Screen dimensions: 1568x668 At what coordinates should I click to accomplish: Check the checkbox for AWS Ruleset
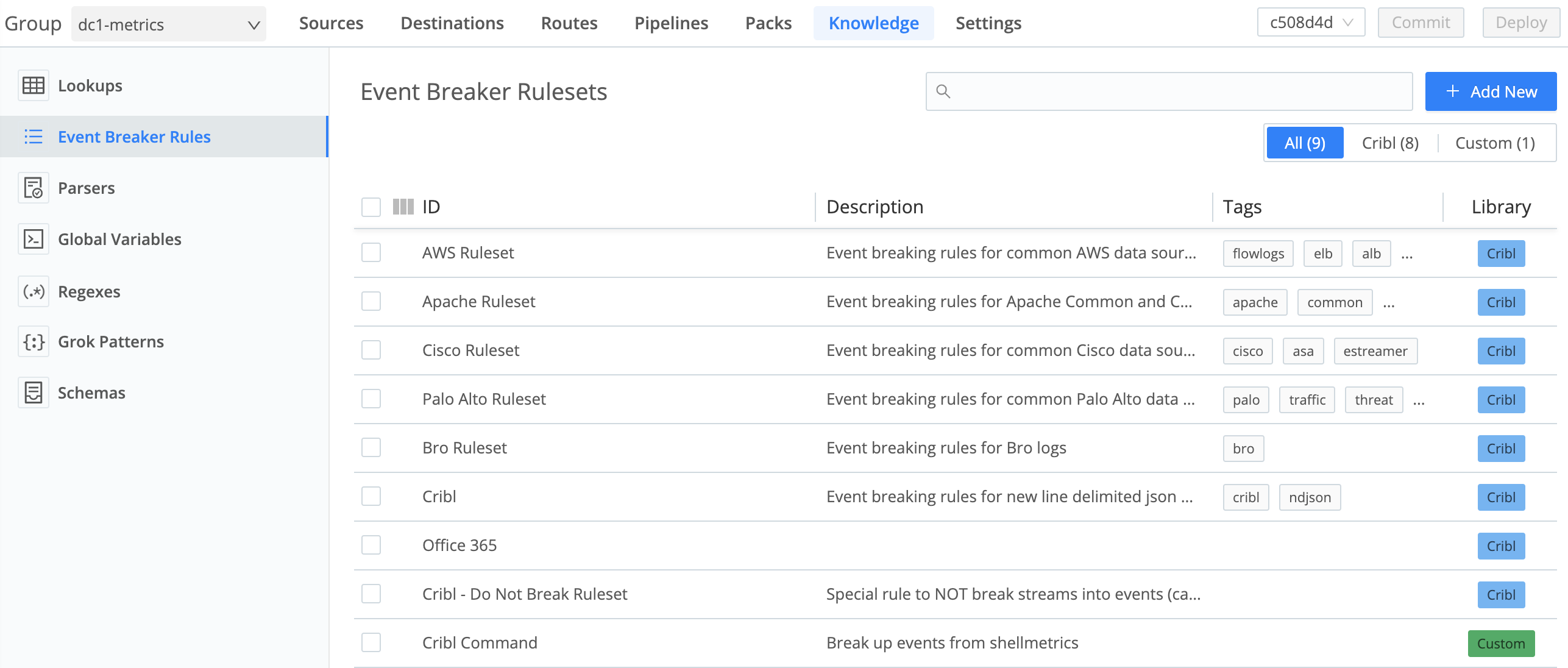[371, 252]
